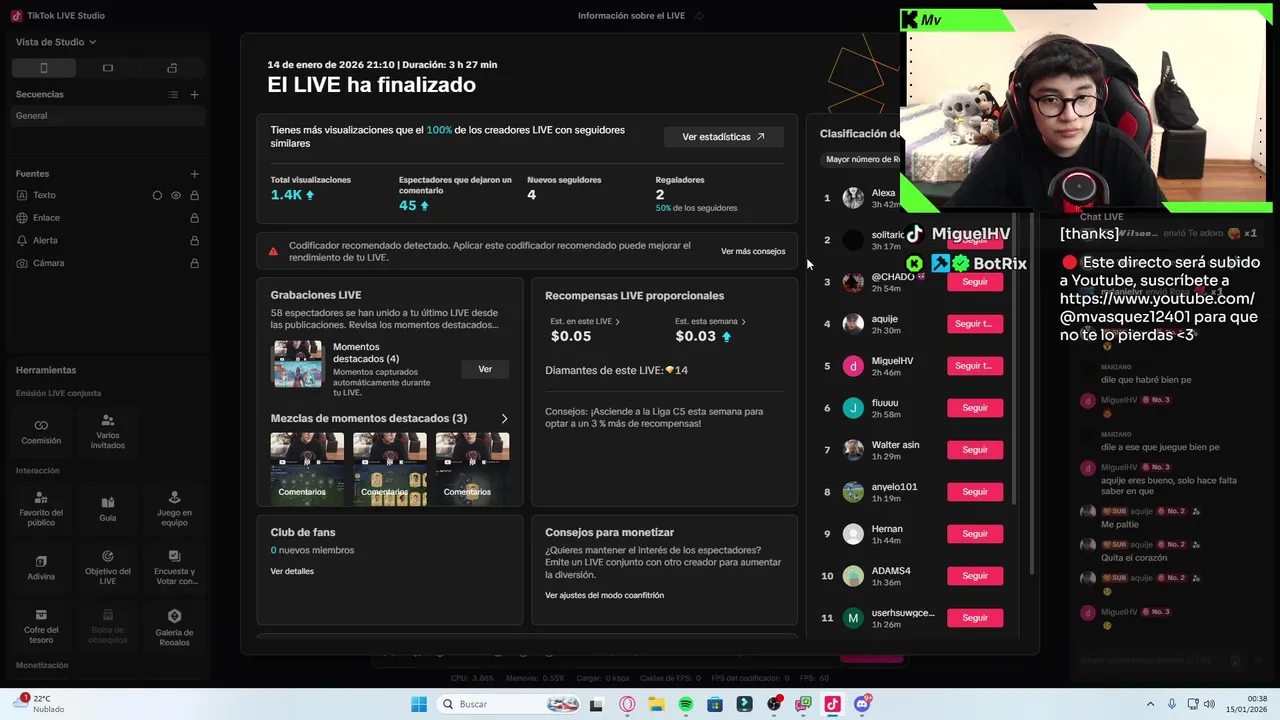Toggle lock on Cámara source

(x=195, y=264)
